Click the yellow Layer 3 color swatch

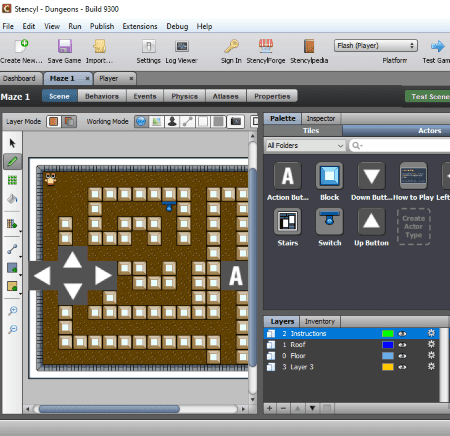click(x=388, y=367)
